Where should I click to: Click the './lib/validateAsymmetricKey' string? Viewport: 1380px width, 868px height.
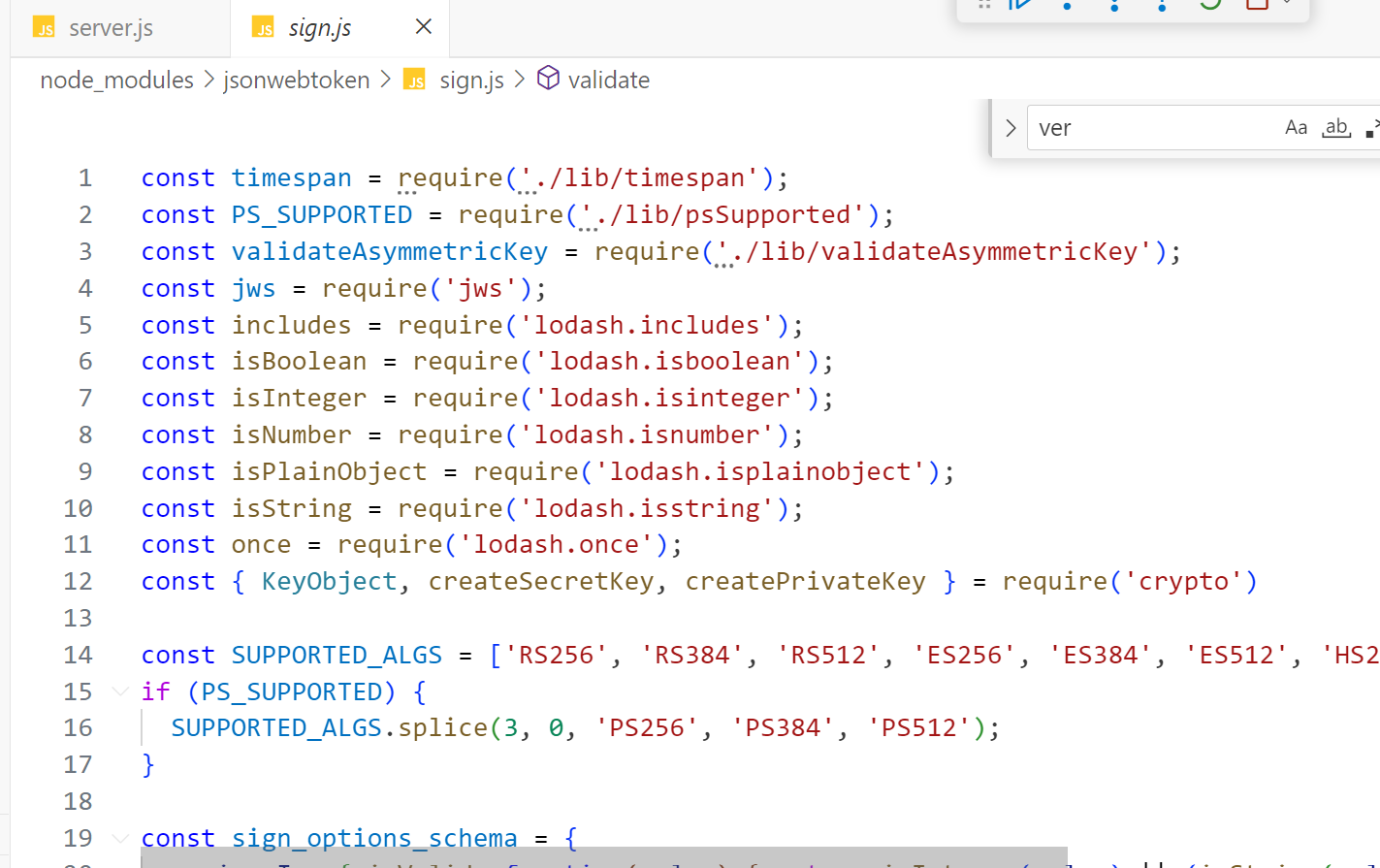click(934, 252)
